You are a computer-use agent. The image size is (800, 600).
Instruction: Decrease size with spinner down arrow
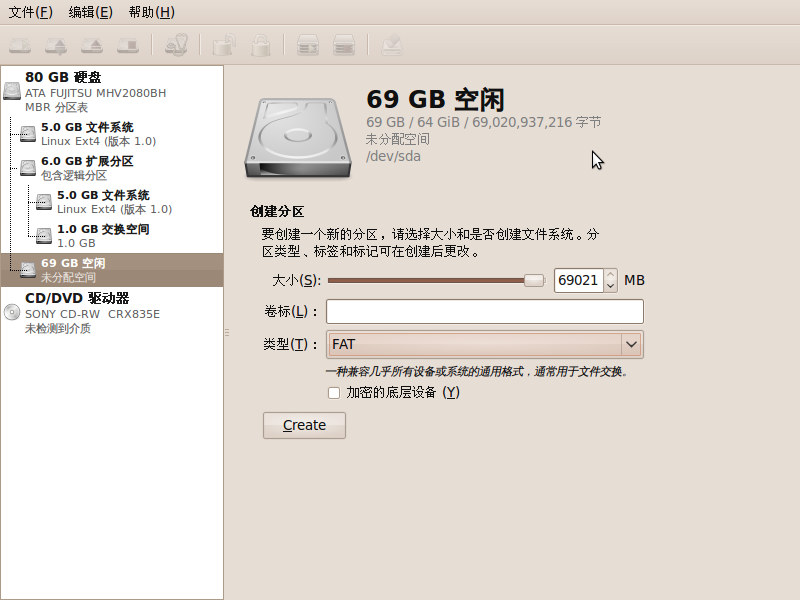tap(610, 286)
